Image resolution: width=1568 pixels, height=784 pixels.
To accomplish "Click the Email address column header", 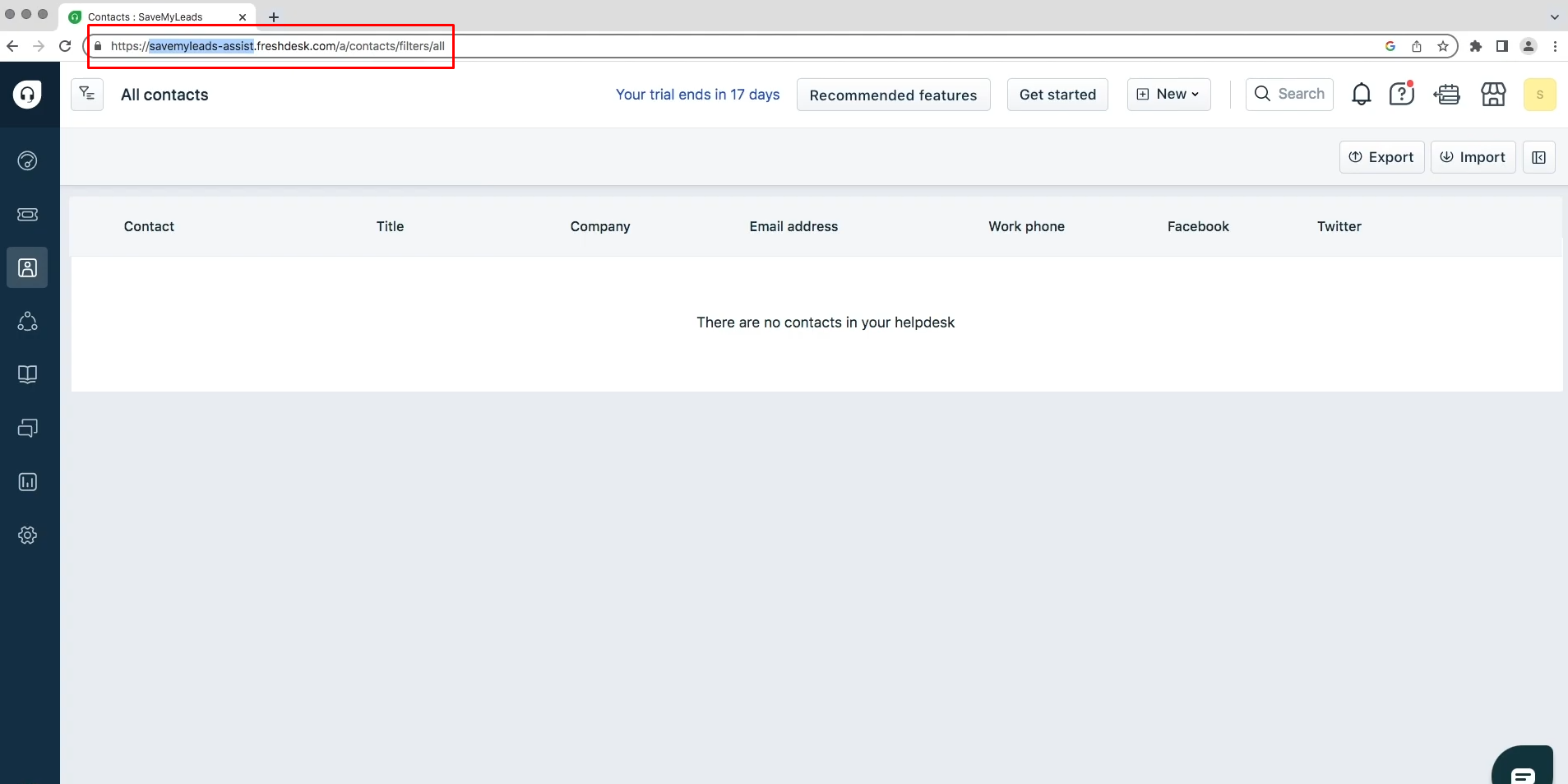I will [793, 226].
